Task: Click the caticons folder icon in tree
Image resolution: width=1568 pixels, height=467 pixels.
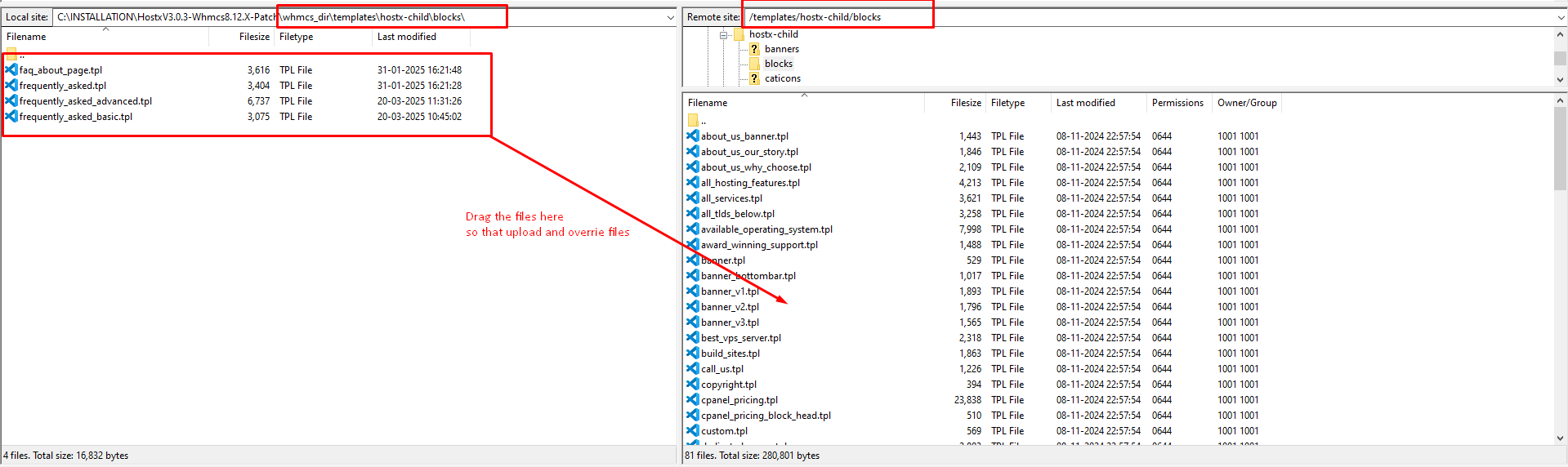Action: [x=754, y=78]
